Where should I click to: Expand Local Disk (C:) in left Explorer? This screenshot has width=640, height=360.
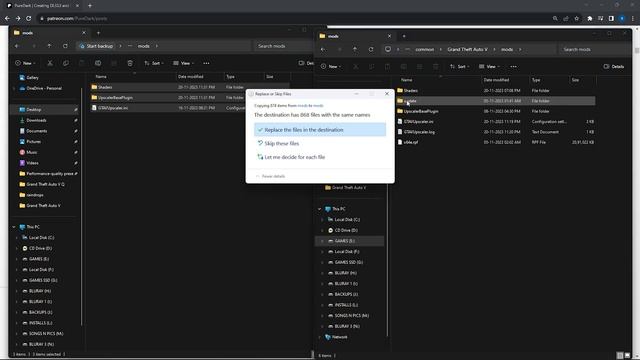tap(17, 238)
